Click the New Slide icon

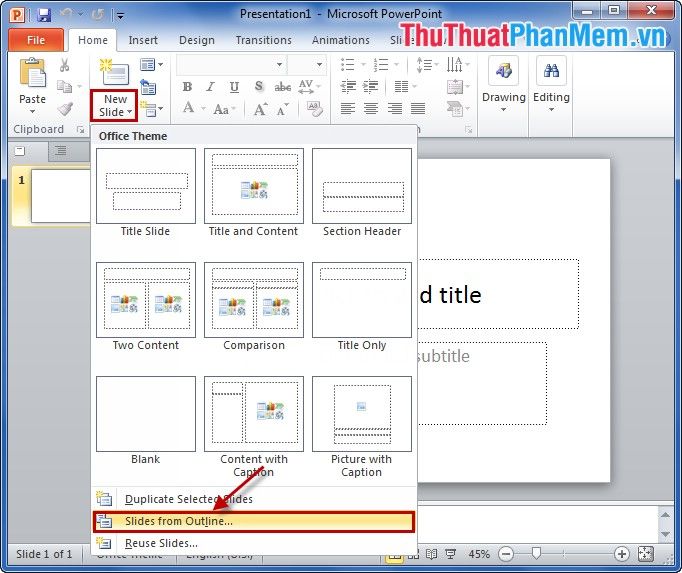pos(114,72)
